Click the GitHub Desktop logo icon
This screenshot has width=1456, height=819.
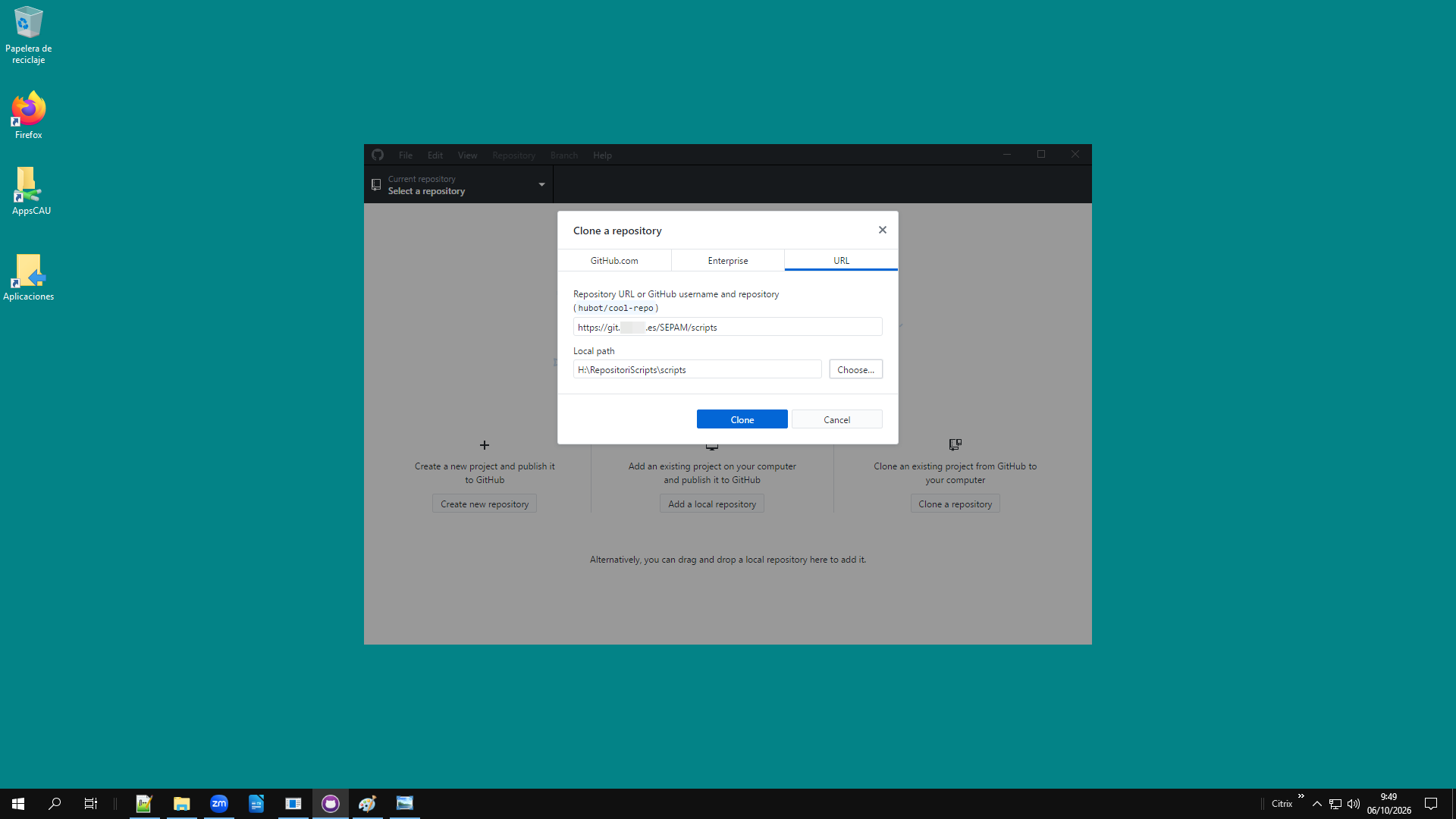pyautogui.click(x=378, y=155)
